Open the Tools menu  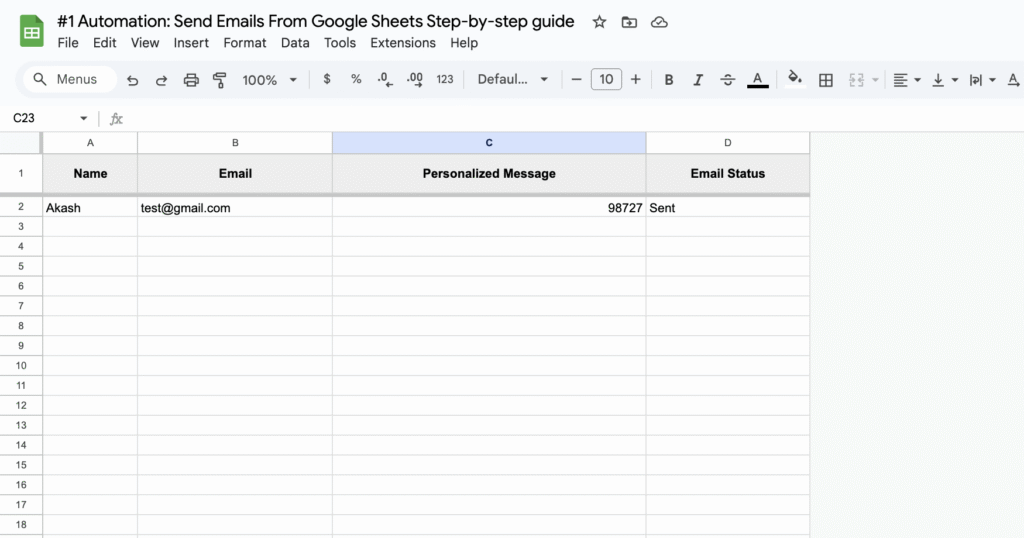click(340, 42)
